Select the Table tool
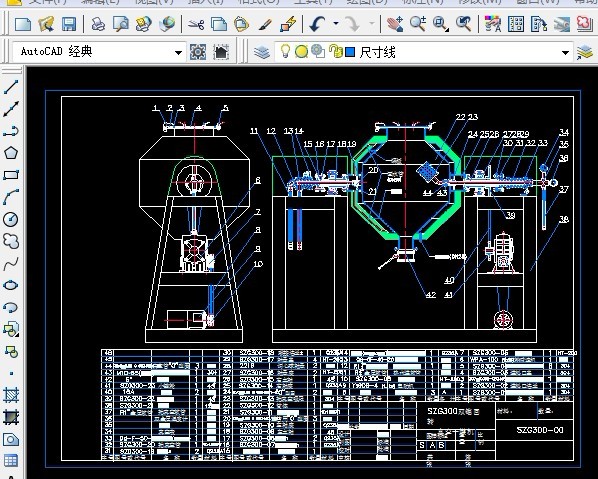The image size is (598, 479). [11, 461]
